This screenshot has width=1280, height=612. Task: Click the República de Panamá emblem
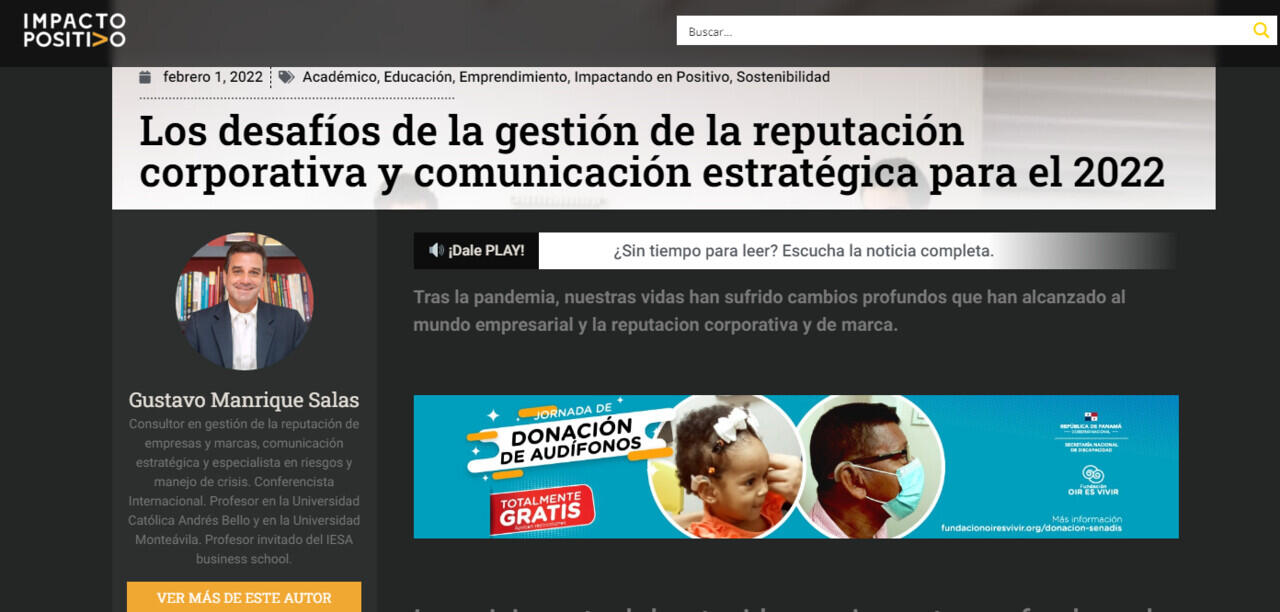[1092, 416]
